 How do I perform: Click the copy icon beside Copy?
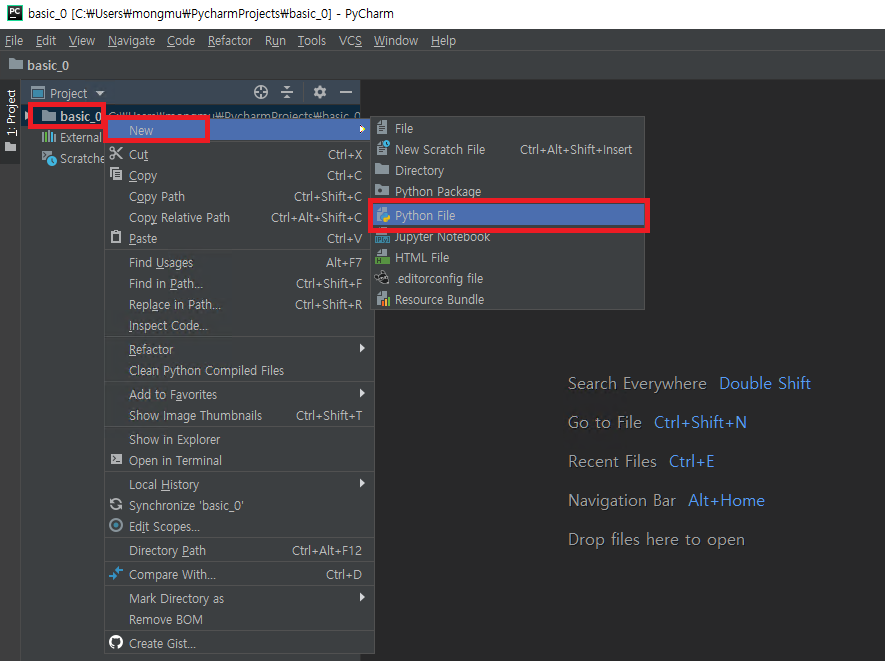click(116, 174)
